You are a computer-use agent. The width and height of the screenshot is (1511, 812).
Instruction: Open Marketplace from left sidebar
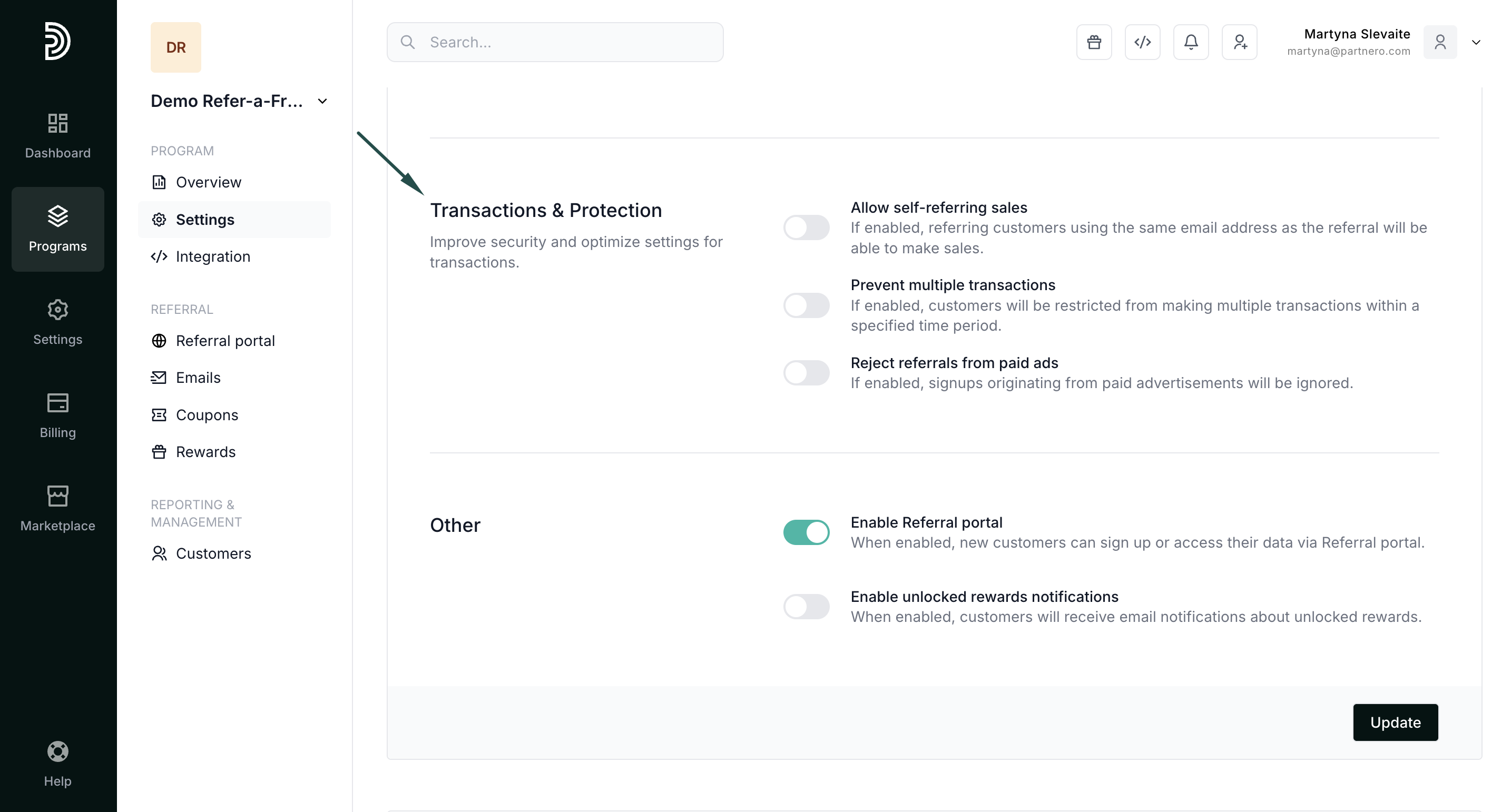tap(57, 508)
